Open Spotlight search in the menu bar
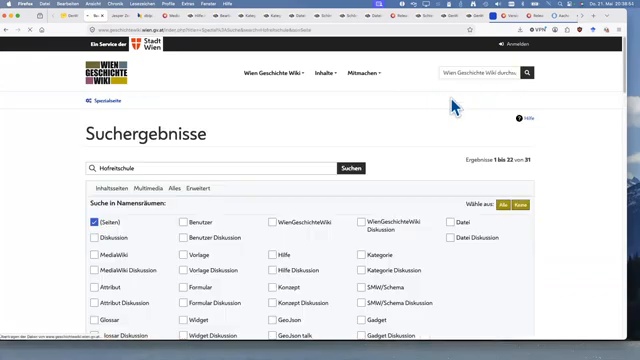This screenshot has width=640, height=360. 560,4
